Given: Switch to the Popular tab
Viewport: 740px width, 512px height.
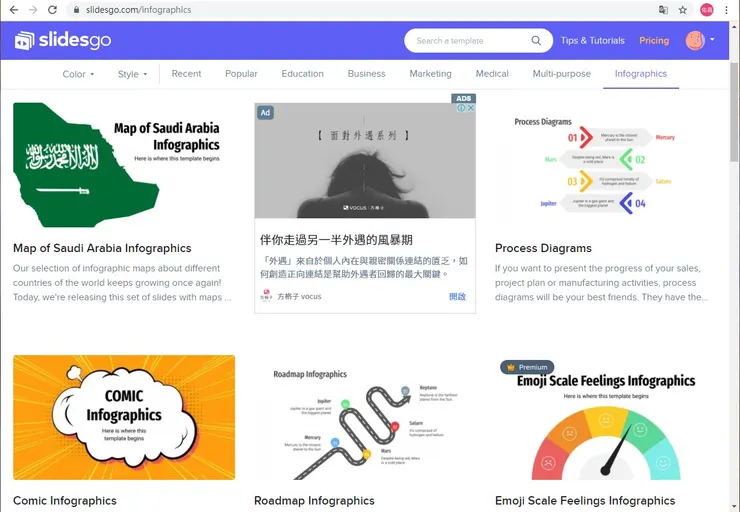Looking at the screenshot, I should coord(241,74).
